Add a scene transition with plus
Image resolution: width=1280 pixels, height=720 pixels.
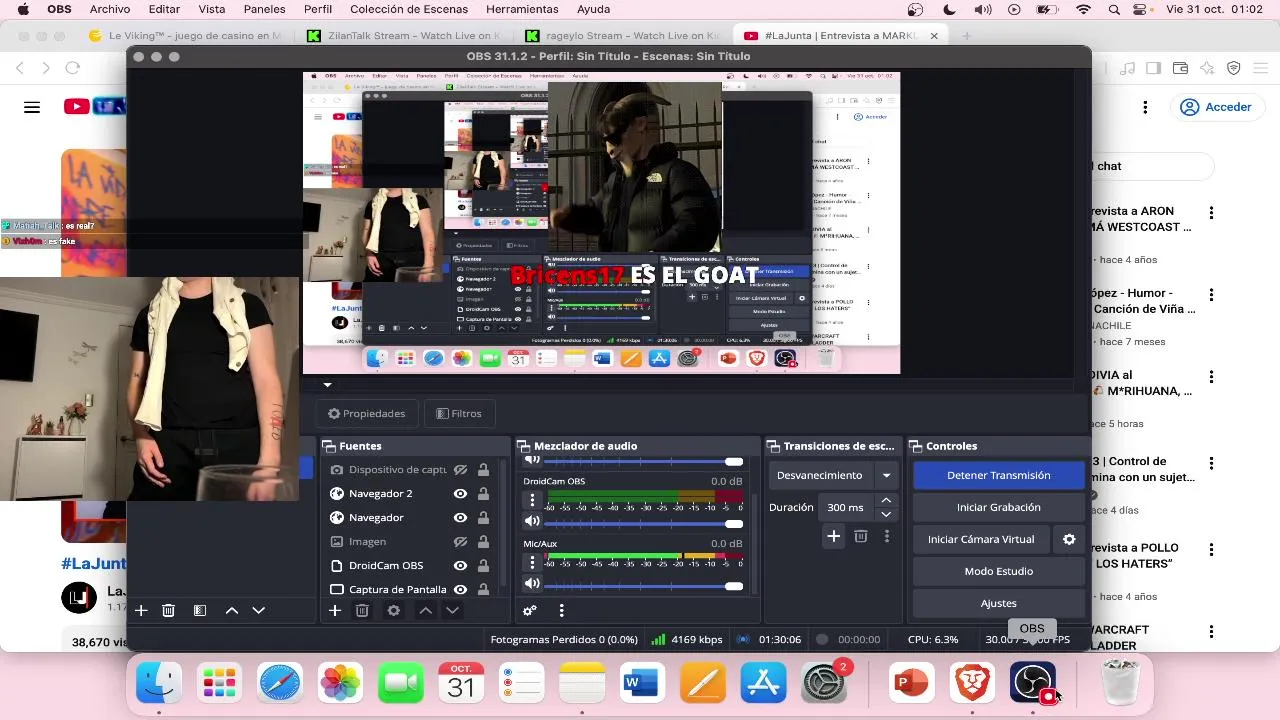[833, 537]
